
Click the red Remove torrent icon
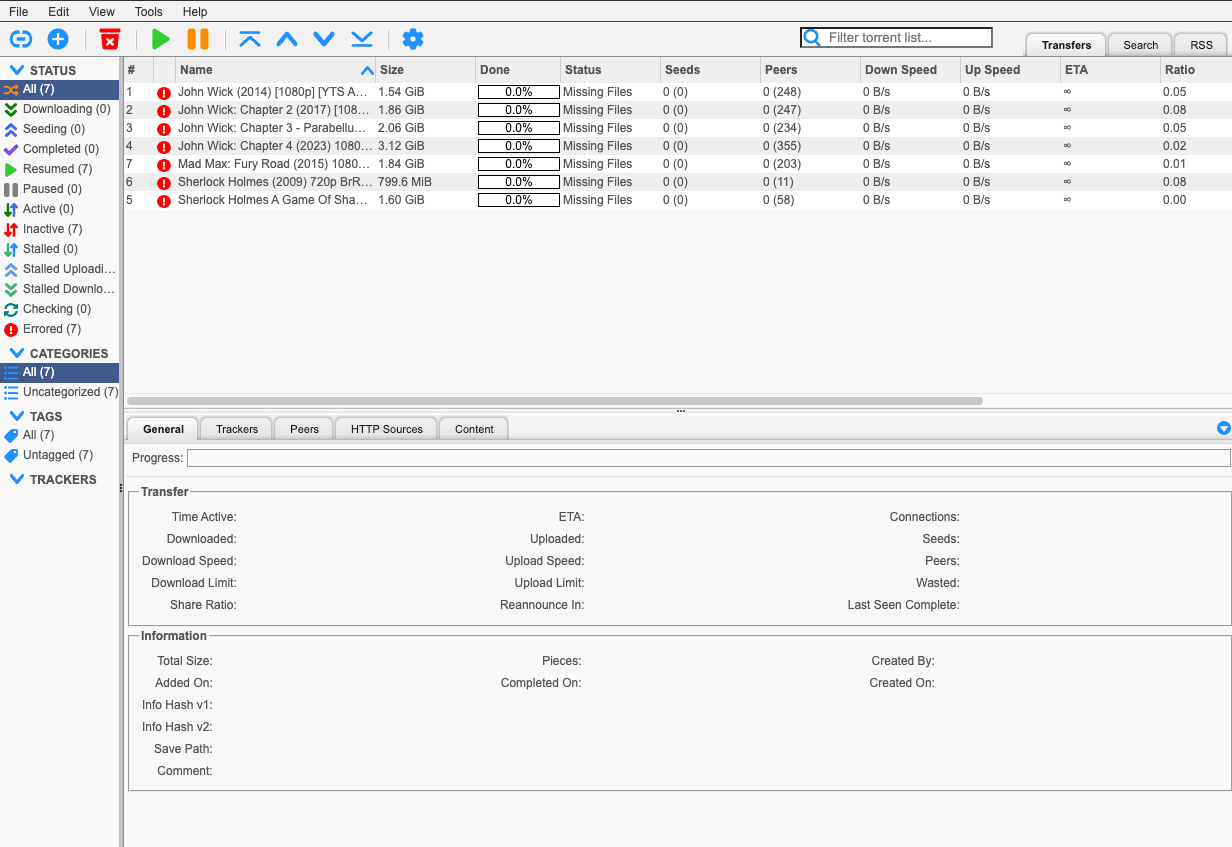tap(110, 39)
